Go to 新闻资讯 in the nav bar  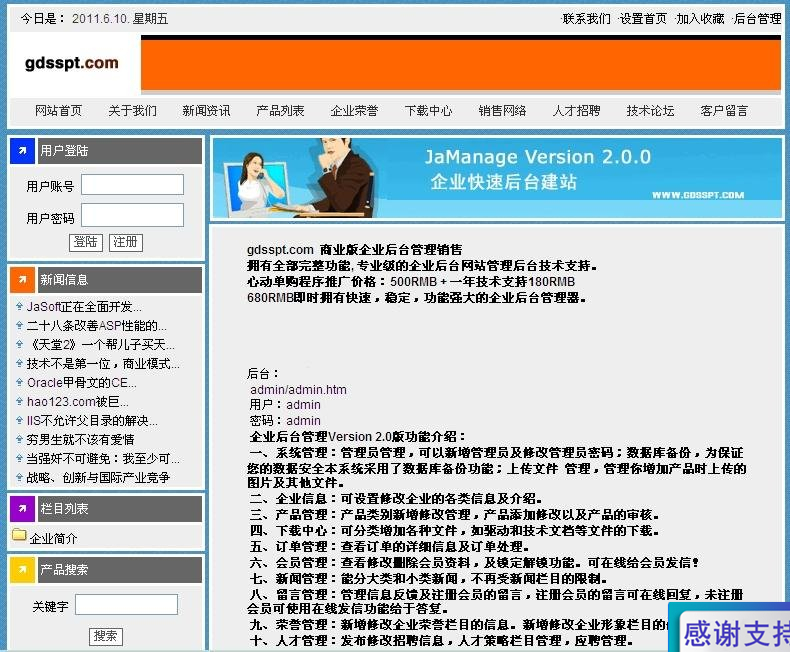(x=206, y=111)
